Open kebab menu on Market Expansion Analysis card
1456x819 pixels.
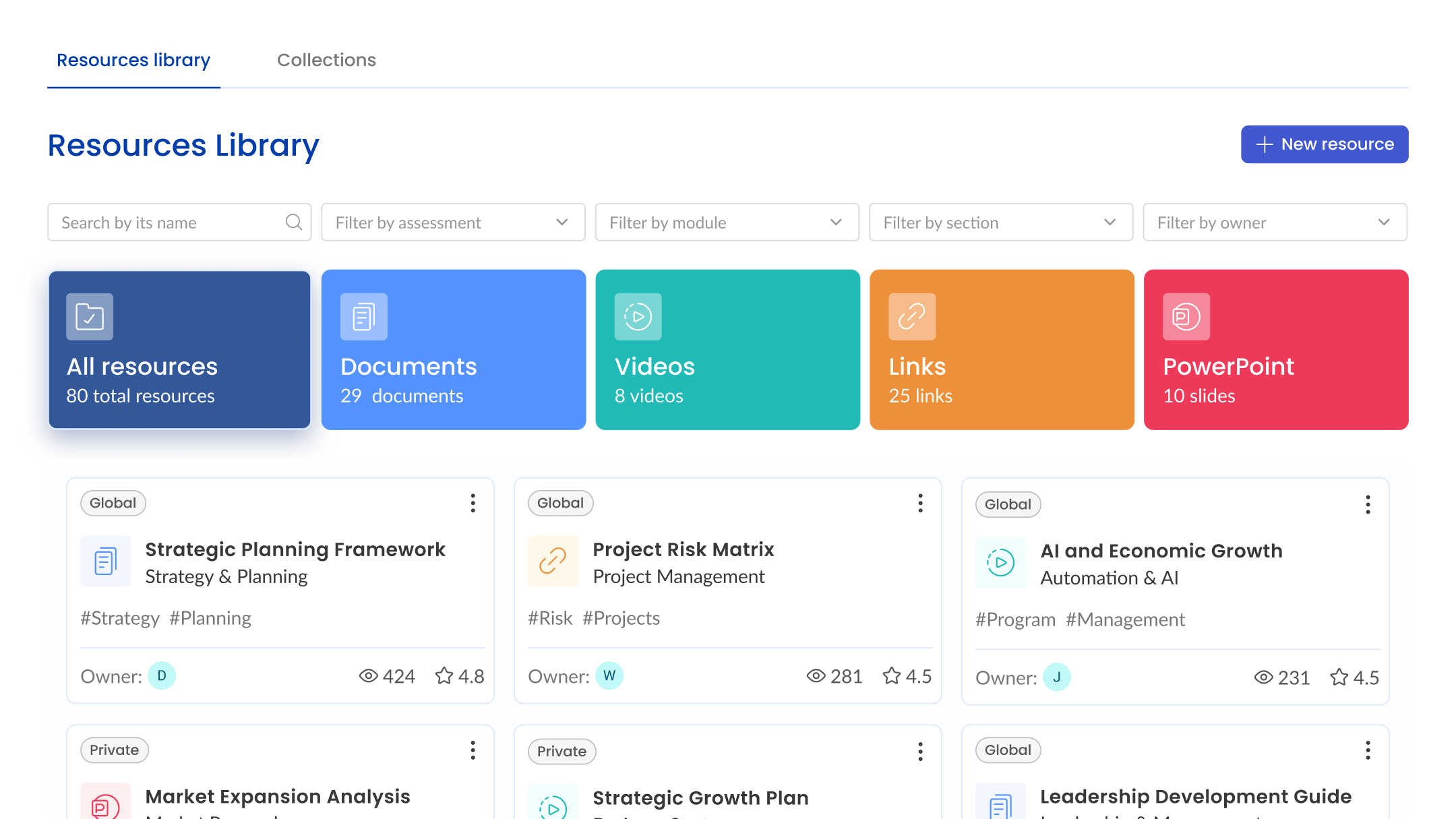click(473, 750)
